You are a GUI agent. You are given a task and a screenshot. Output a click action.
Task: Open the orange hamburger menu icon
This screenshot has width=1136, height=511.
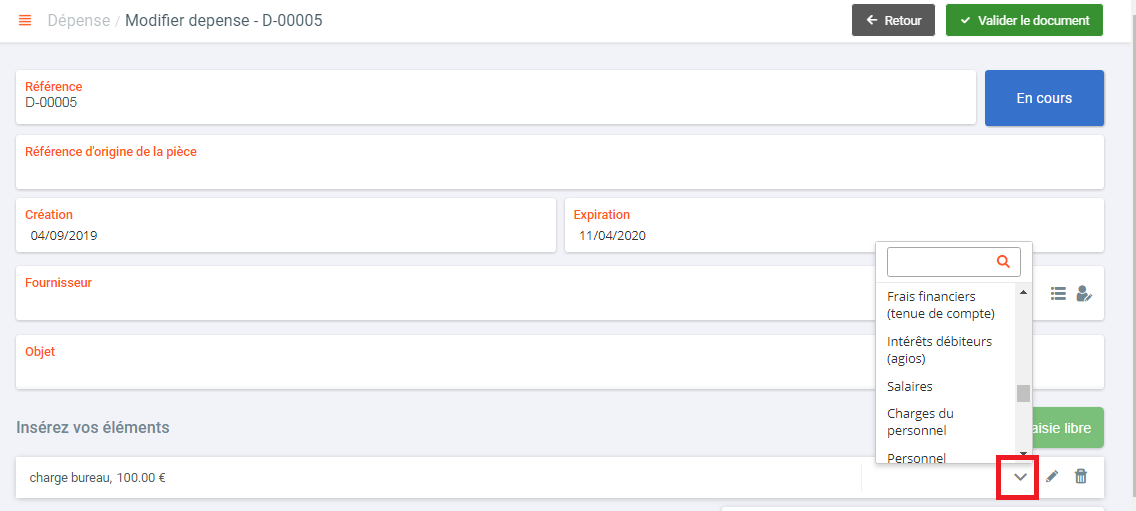click(25, 20)
